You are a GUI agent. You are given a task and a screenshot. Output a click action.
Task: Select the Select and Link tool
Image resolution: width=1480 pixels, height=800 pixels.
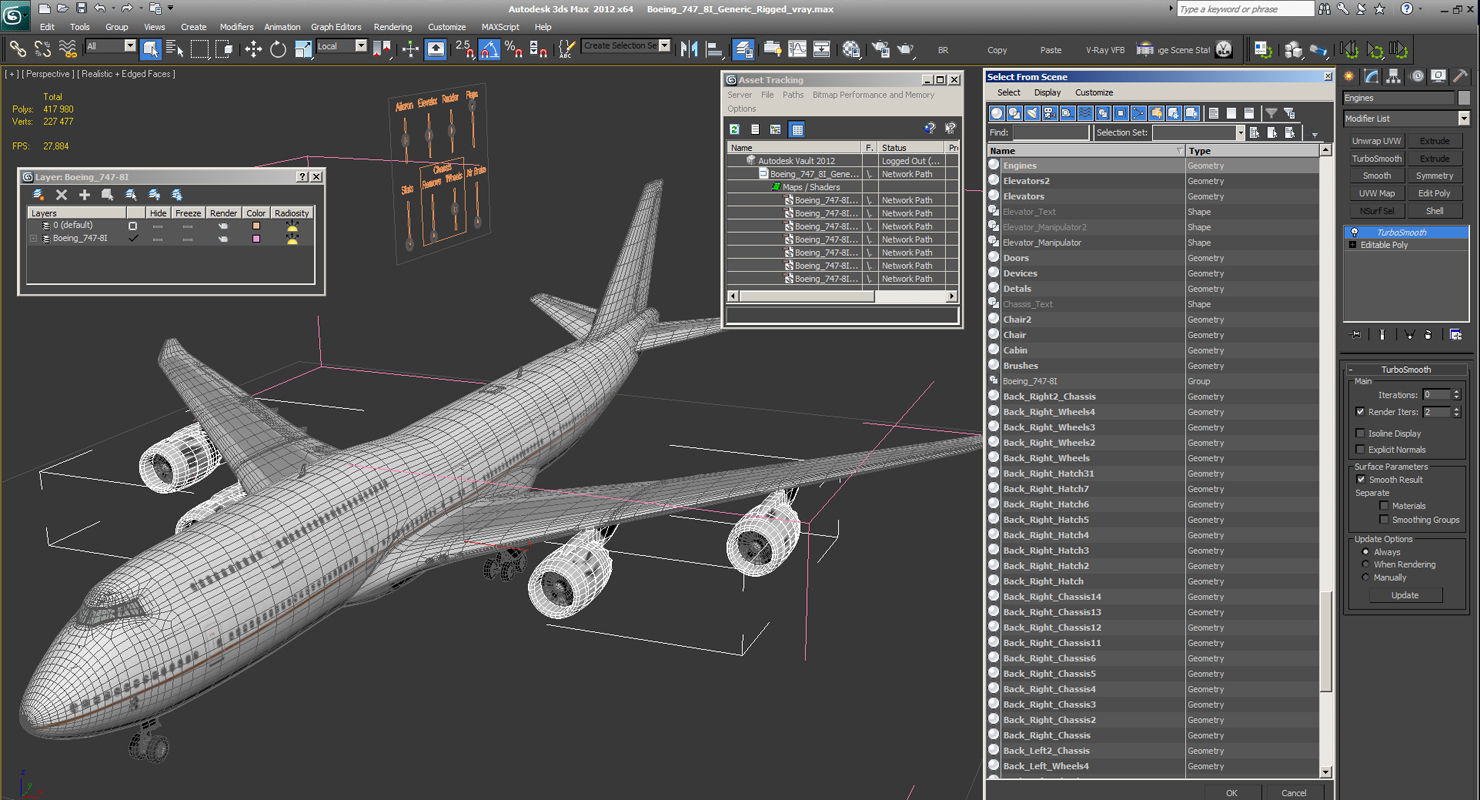[x=18, y=48]
